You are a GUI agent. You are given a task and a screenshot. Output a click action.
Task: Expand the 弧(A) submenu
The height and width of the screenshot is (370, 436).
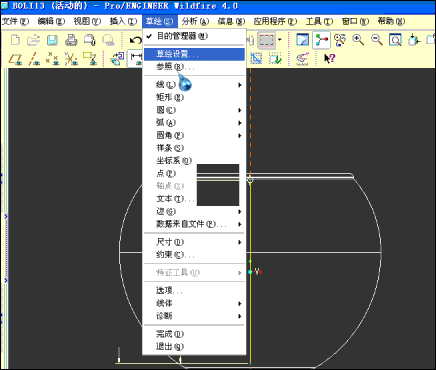[x=194, y=123]
